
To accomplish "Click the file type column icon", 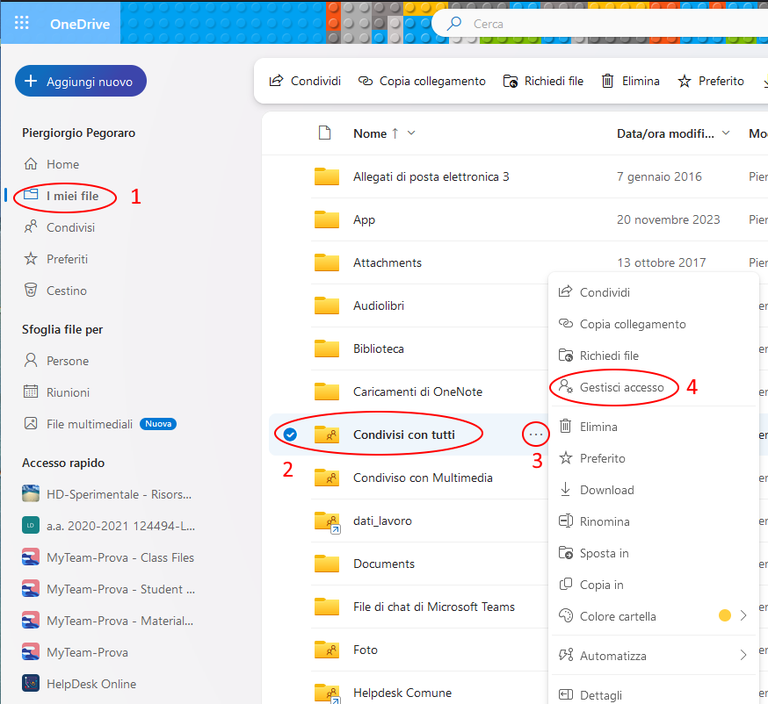I will [325, 133].
